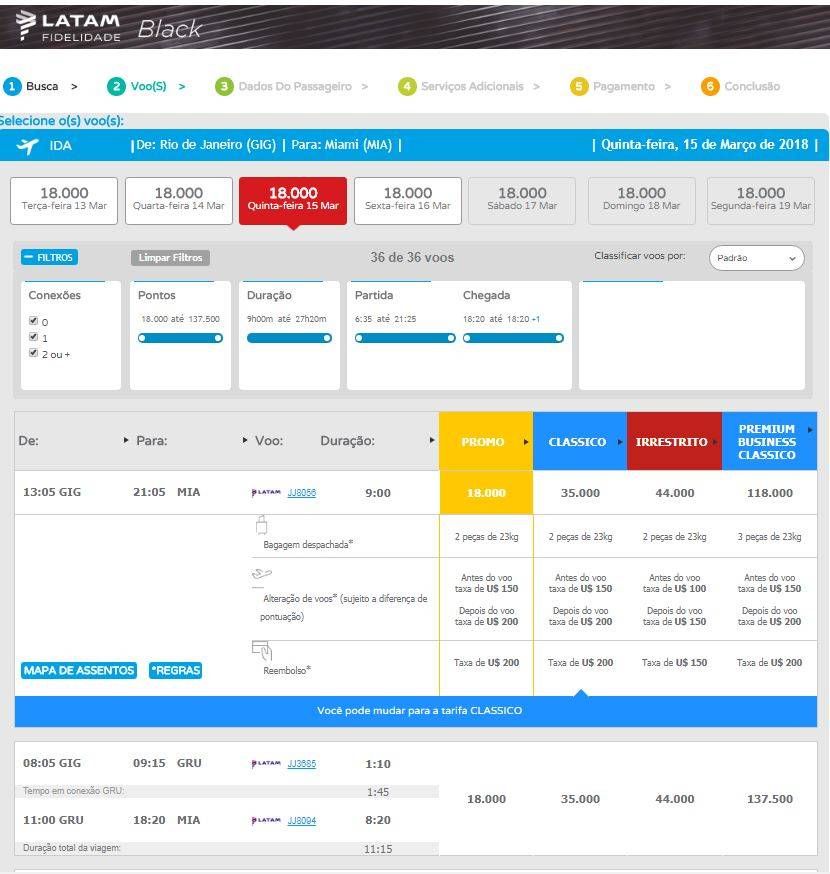Click the checked baggage suitcase icon
The height and width of the screenshot is (874, 830).
click(x=261, y=525)
